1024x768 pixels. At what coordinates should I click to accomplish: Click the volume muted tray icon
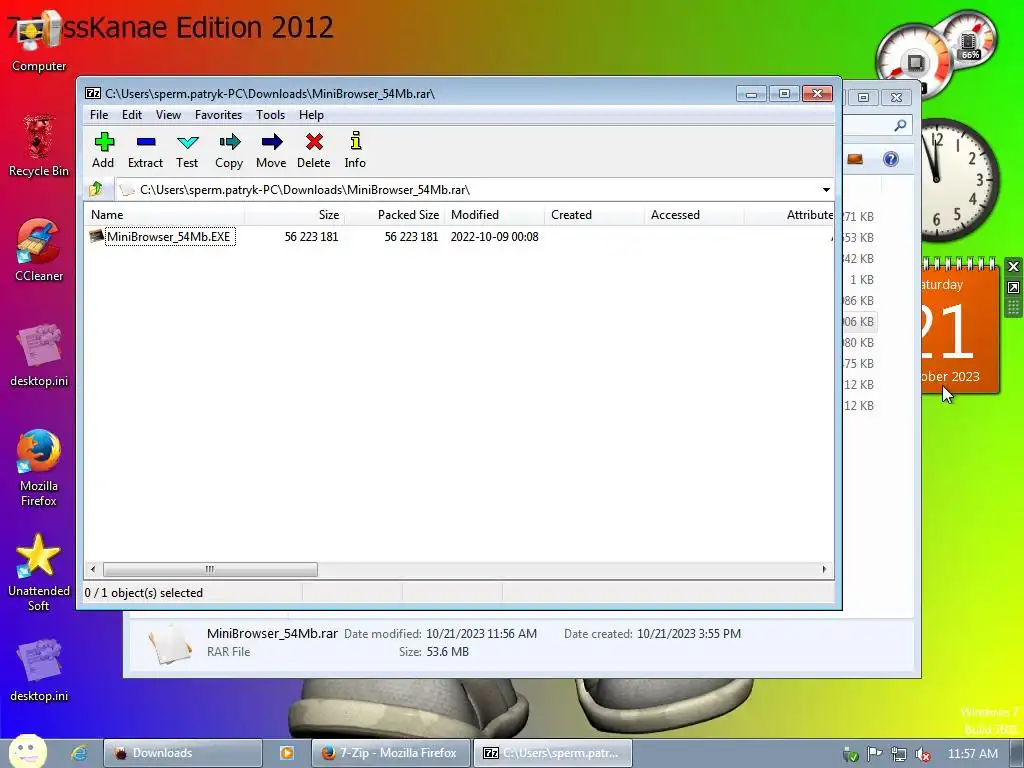point(923,754)
